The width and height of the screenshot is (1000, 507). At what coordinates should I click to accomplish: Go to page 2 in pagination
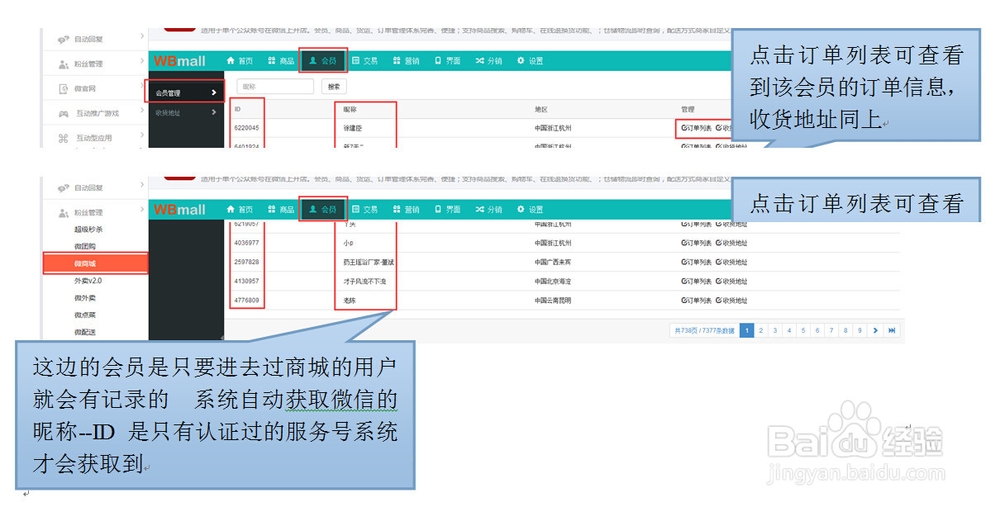[761, 330]
